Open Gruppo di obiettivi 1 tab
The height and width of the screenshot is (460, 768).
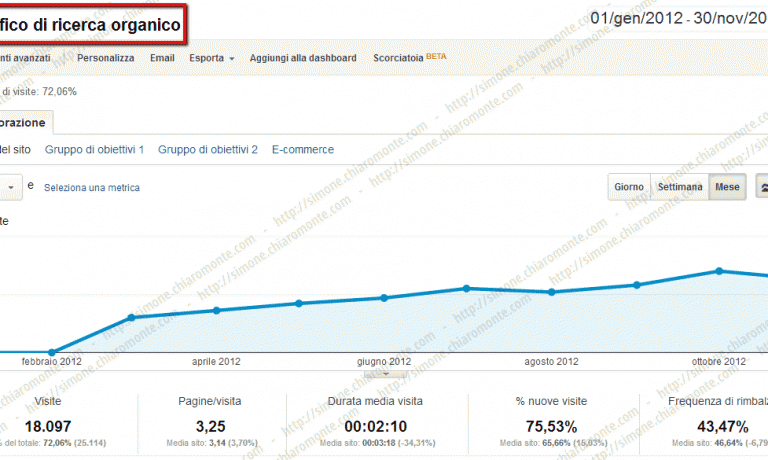95,149
